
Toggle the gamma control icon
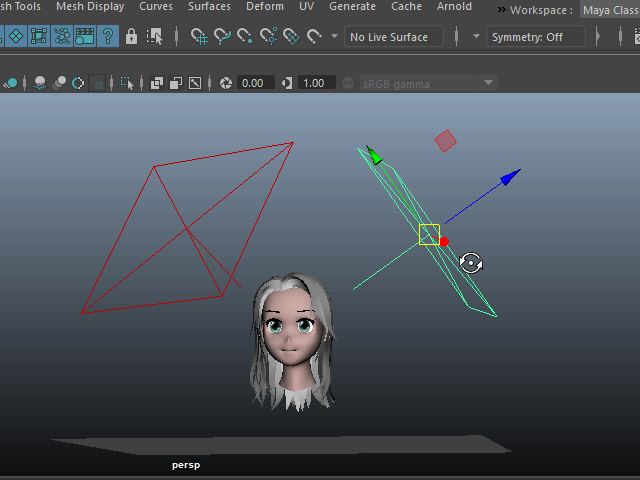point(287,83)
